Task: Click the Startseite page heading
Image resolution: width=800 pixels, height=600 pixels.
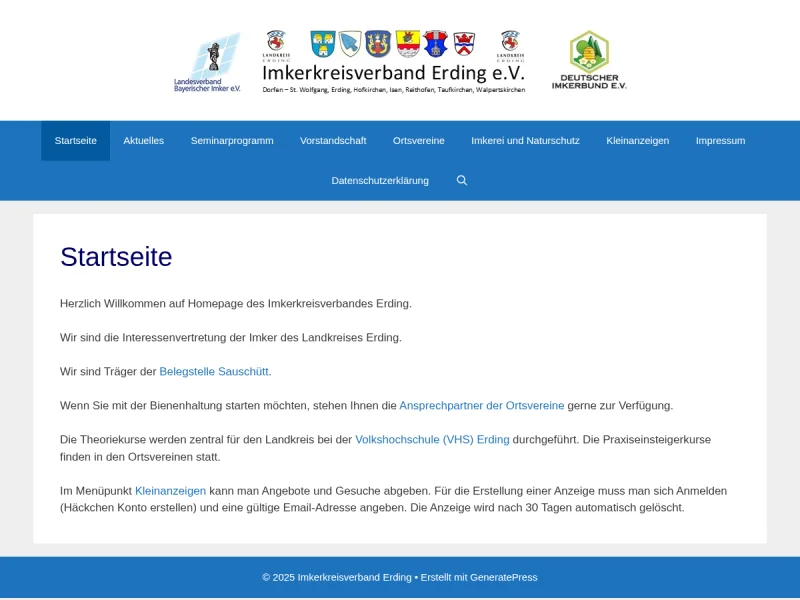Action: 116,257
